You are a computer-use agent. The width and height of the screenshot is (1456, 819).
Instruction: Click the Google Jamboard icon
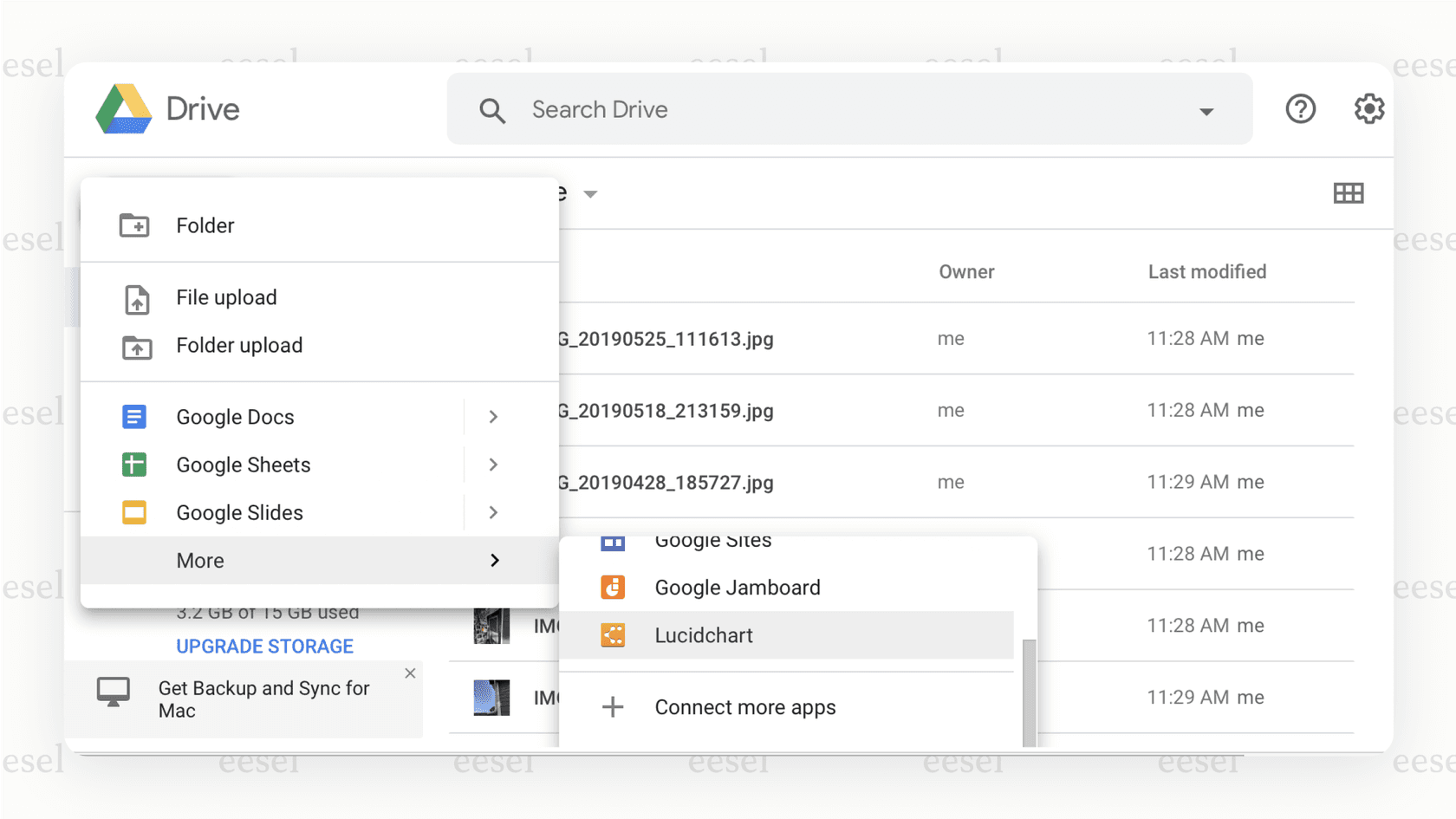613,587
